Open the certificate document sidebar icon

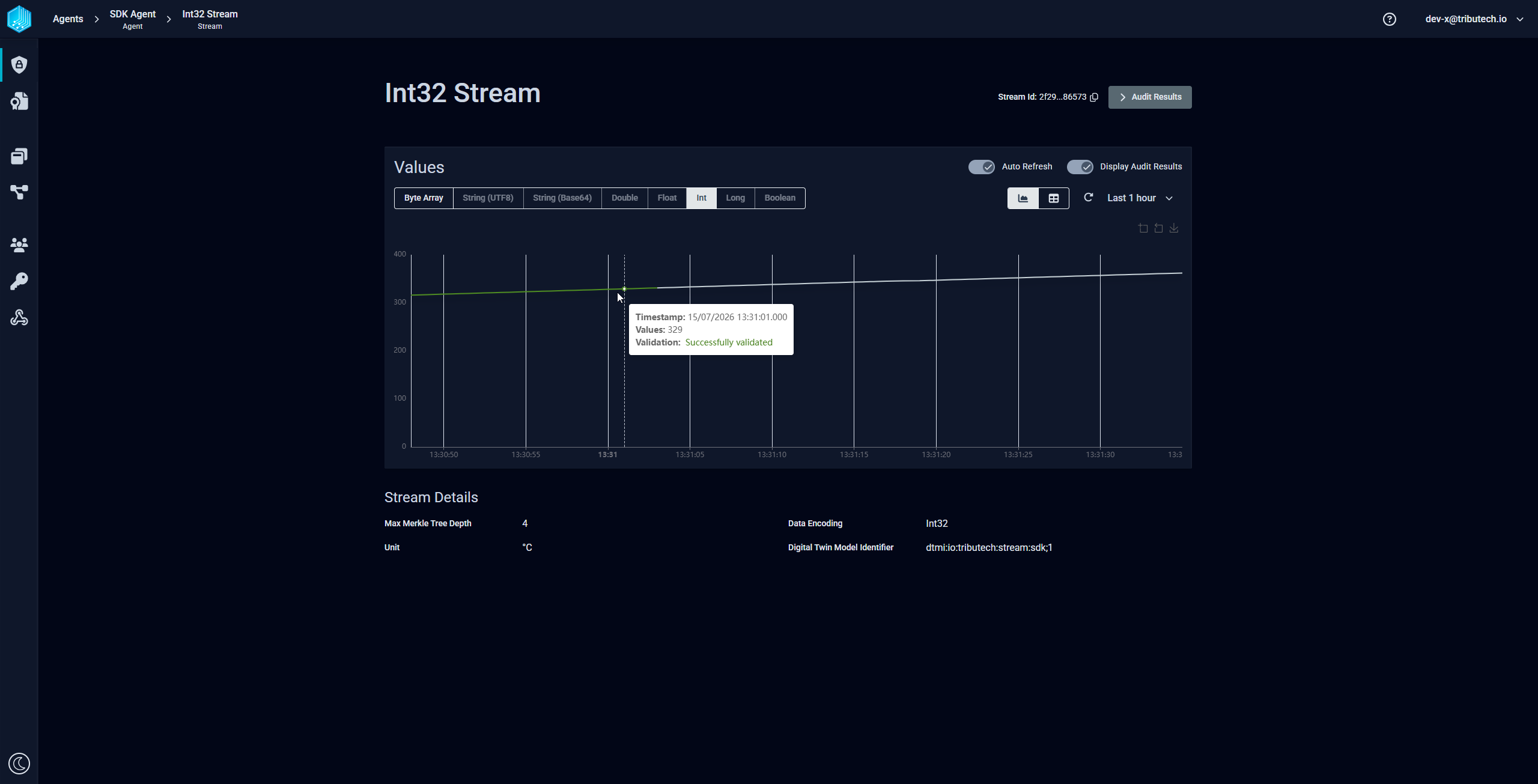point(19,101)
